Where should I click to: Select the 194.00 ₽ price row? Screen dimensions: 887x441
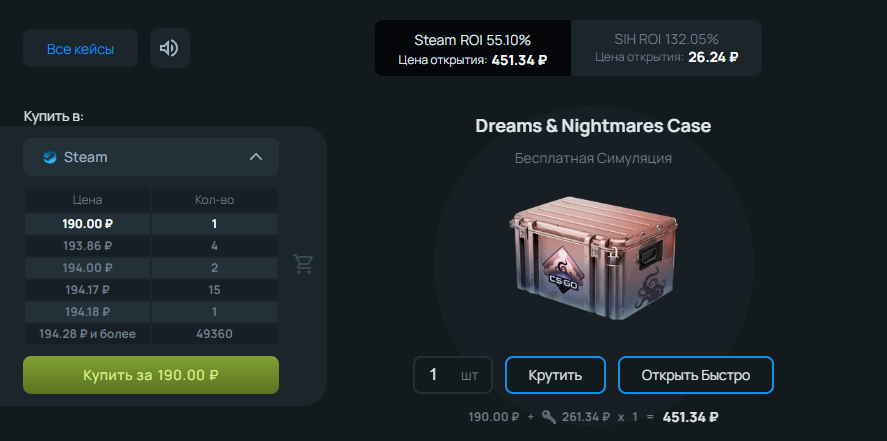(x=151, y=268)
